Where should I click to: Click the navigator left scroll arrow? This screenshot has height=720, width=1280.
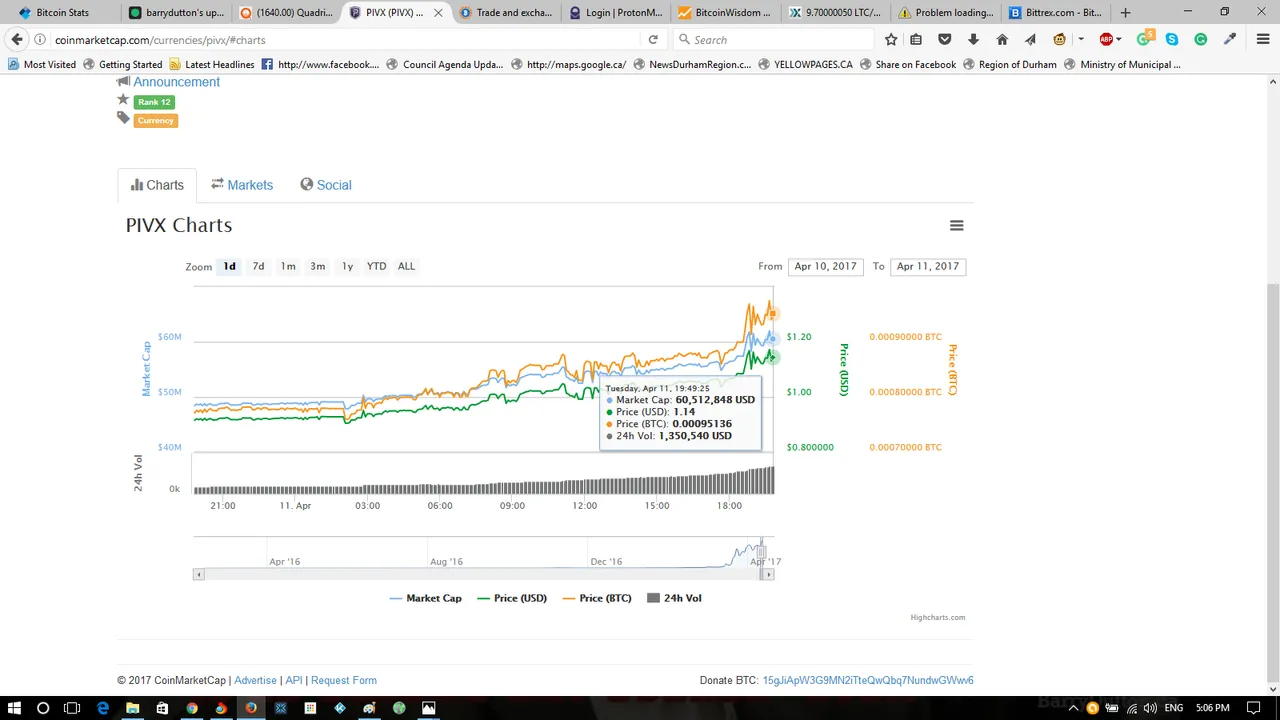pyautogui.click(x=199, y=574)
